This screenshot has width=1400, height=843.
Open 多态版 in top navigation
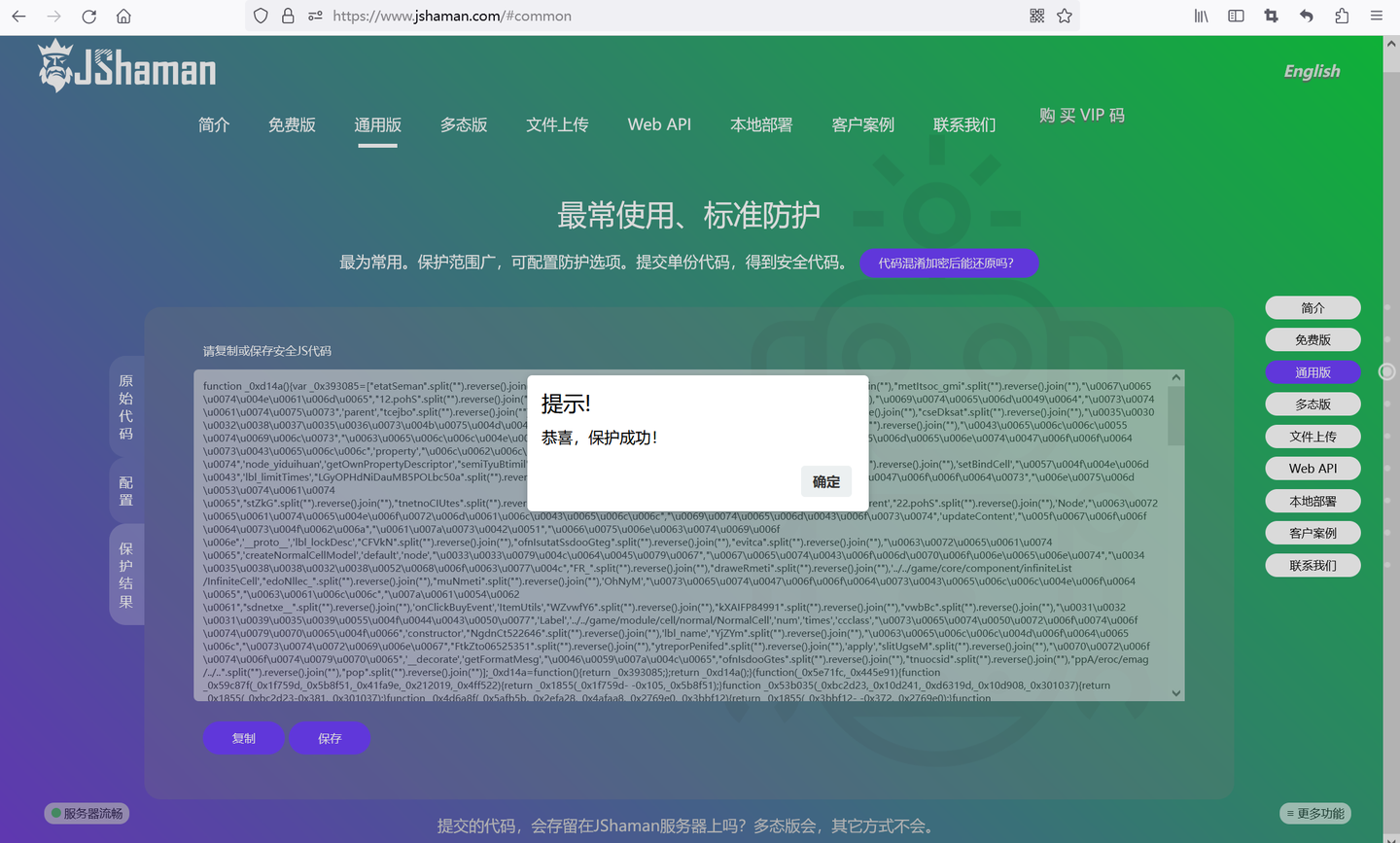tap(464, 124)
